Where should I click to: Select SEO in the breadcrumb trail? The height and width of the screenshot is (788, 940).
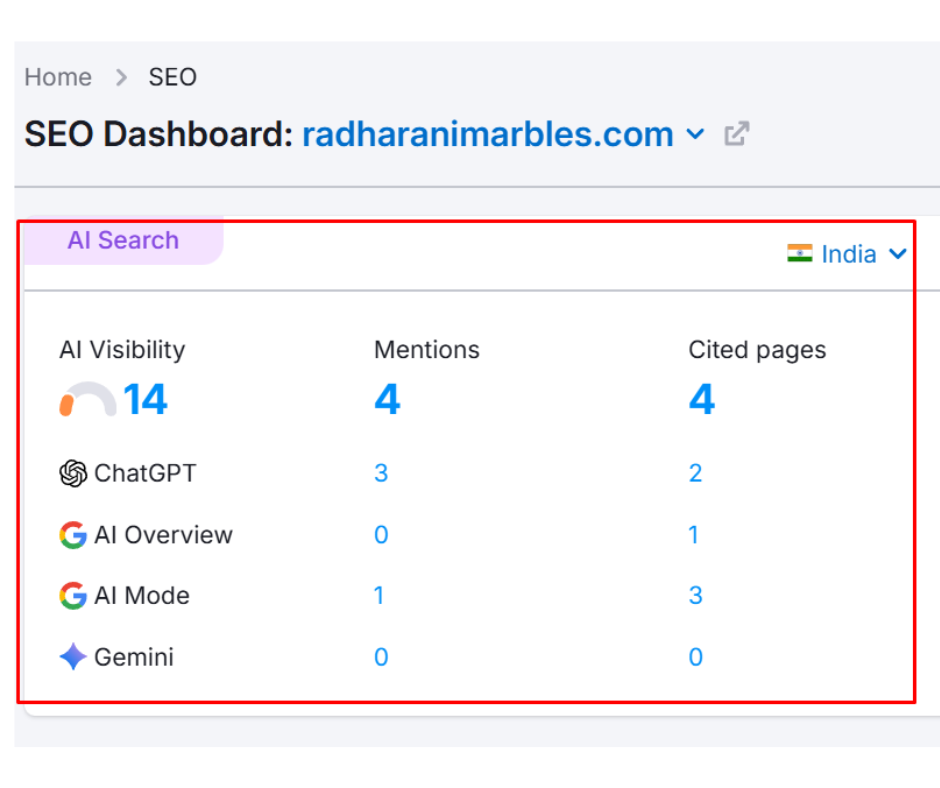point(172,76)
